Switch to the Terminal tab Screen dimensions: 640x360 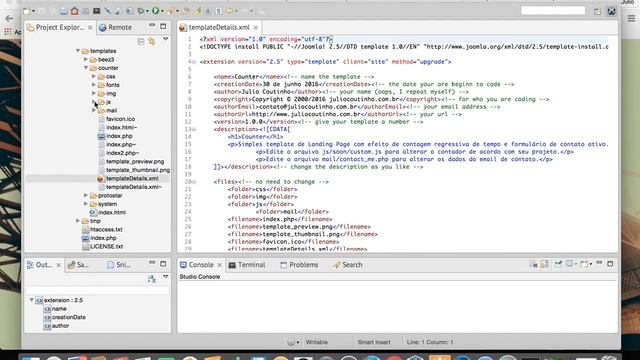click(x=247, y=265)
